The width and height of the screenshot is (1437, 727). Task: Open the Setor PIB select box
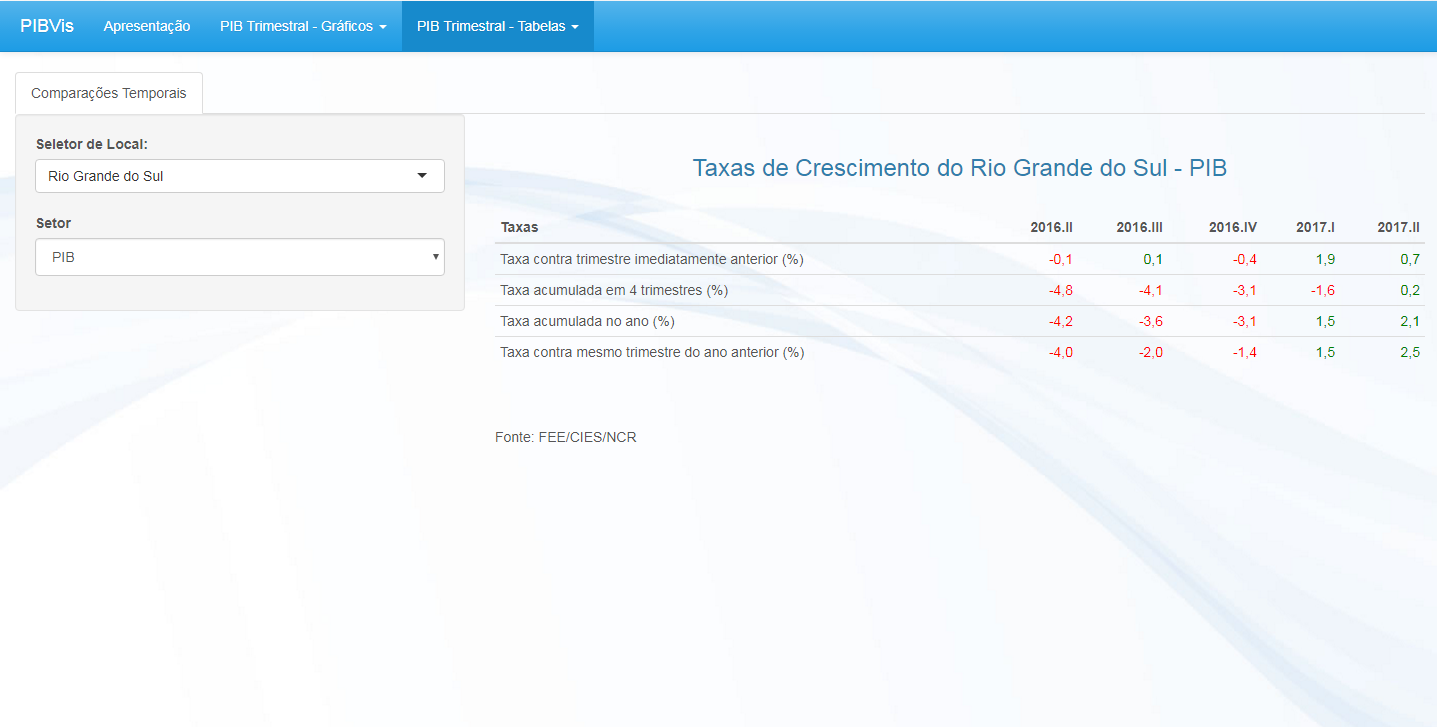240,257
